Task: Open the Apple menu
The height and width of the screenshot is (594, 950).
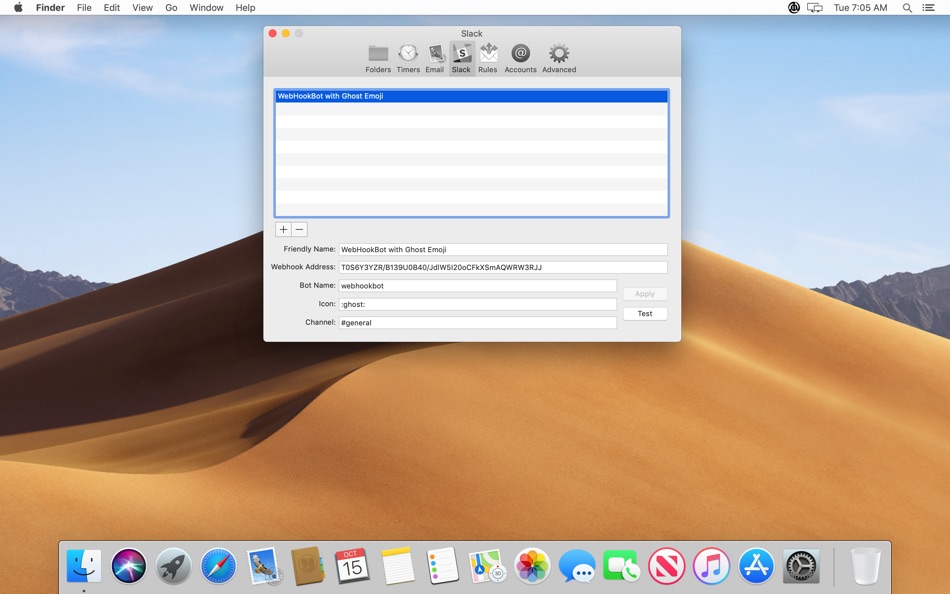Action: (18, 7)
